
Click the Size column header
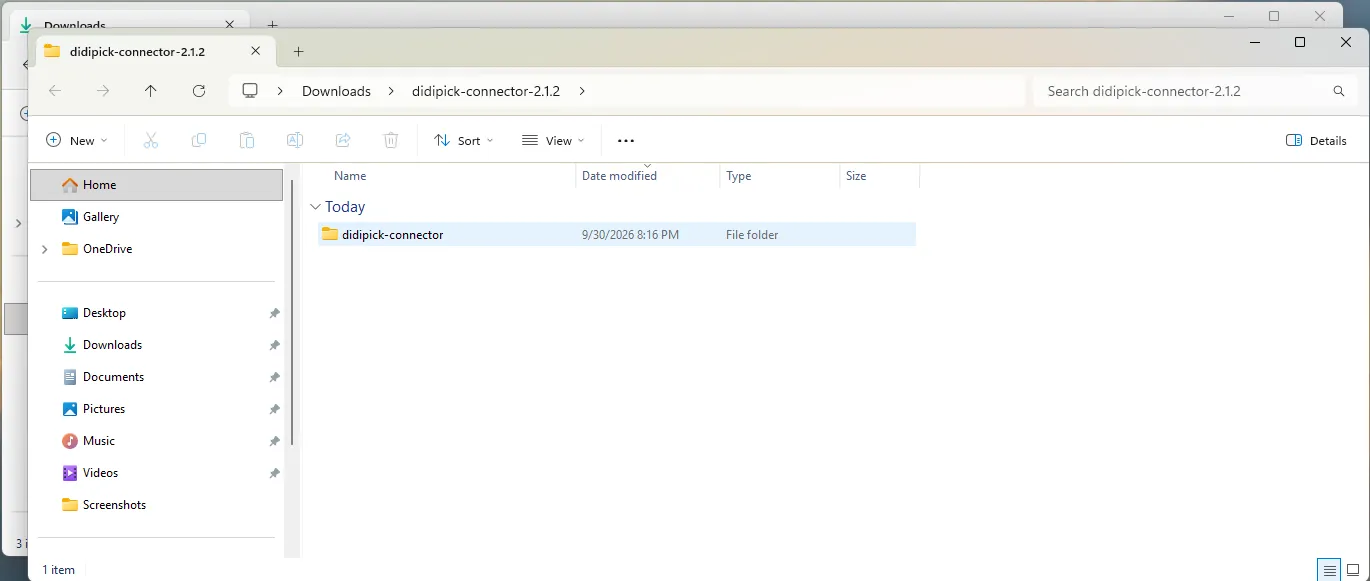coord(856,176)
